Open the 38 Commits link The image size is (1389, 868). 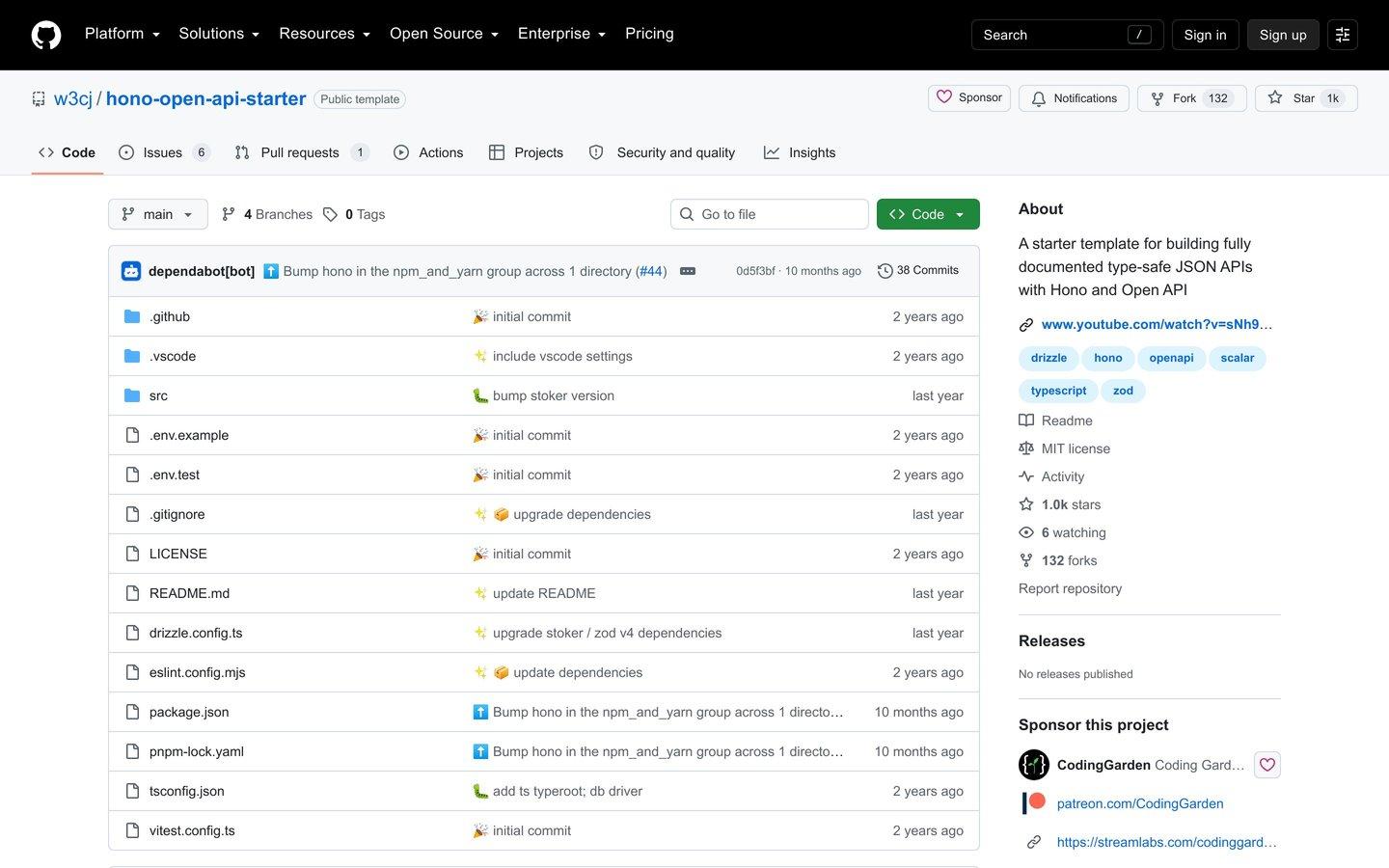[918, 271]
